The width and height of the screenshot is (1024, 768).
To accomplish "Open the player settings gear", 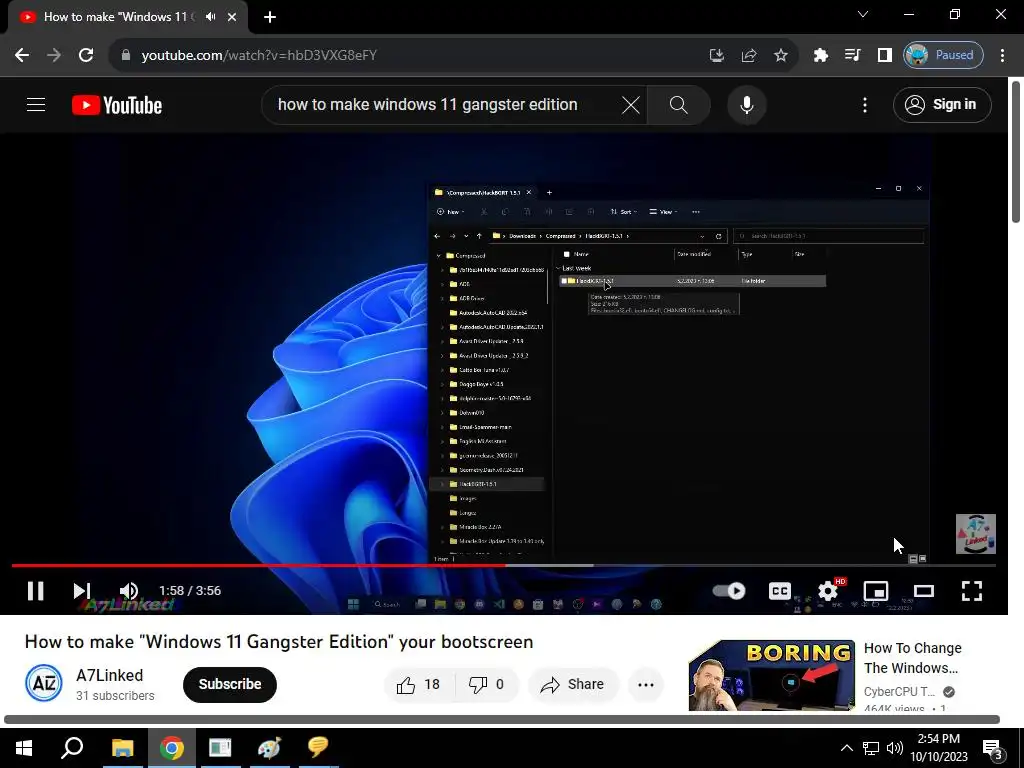I will click(x=828, y=590).
